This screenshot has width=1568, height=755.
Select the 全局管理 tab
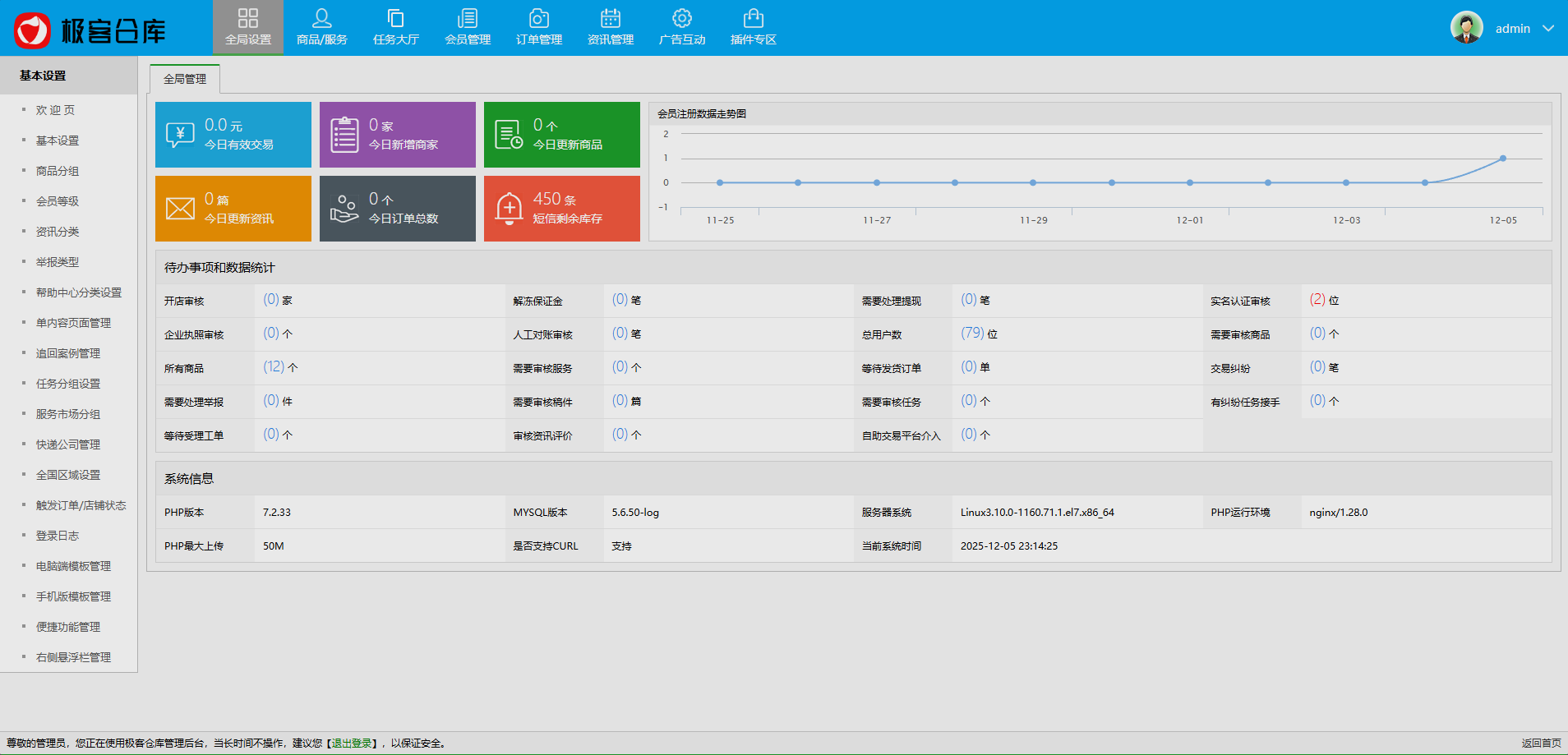185,79
